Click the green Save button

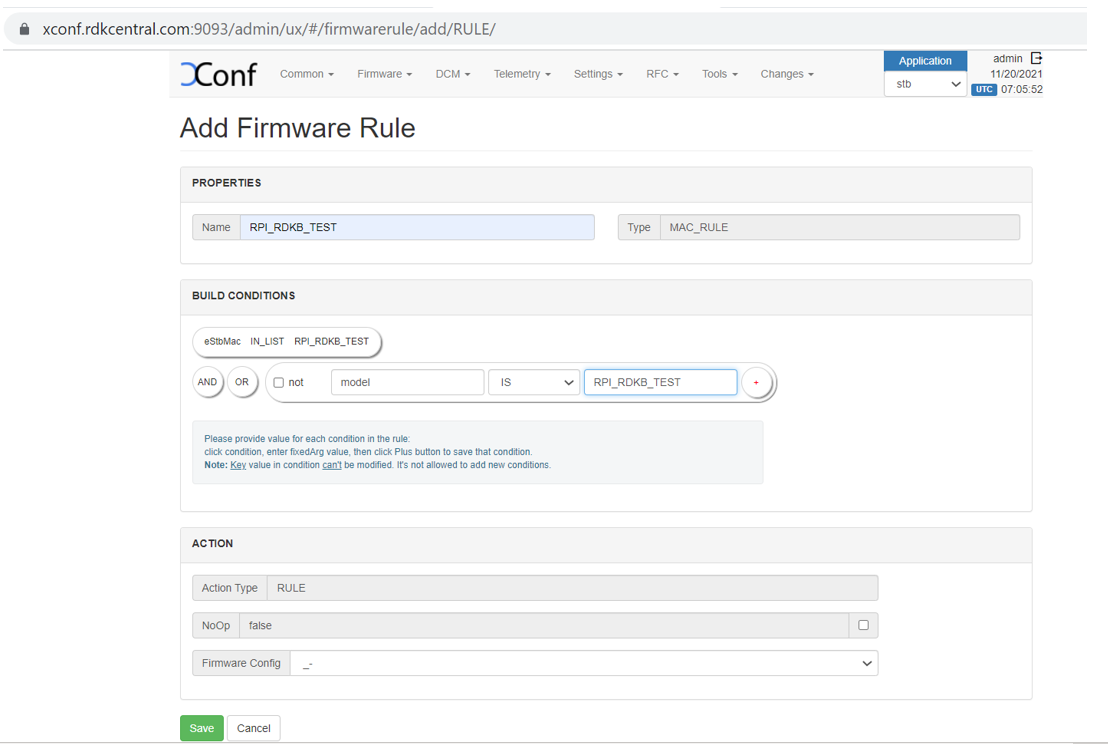pos(201,728)
